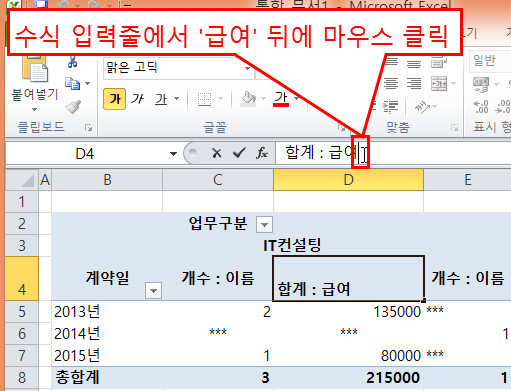The image size is (511, 391).
Task: Click the 2015년 row label cell
Action: tap(107, 356)
